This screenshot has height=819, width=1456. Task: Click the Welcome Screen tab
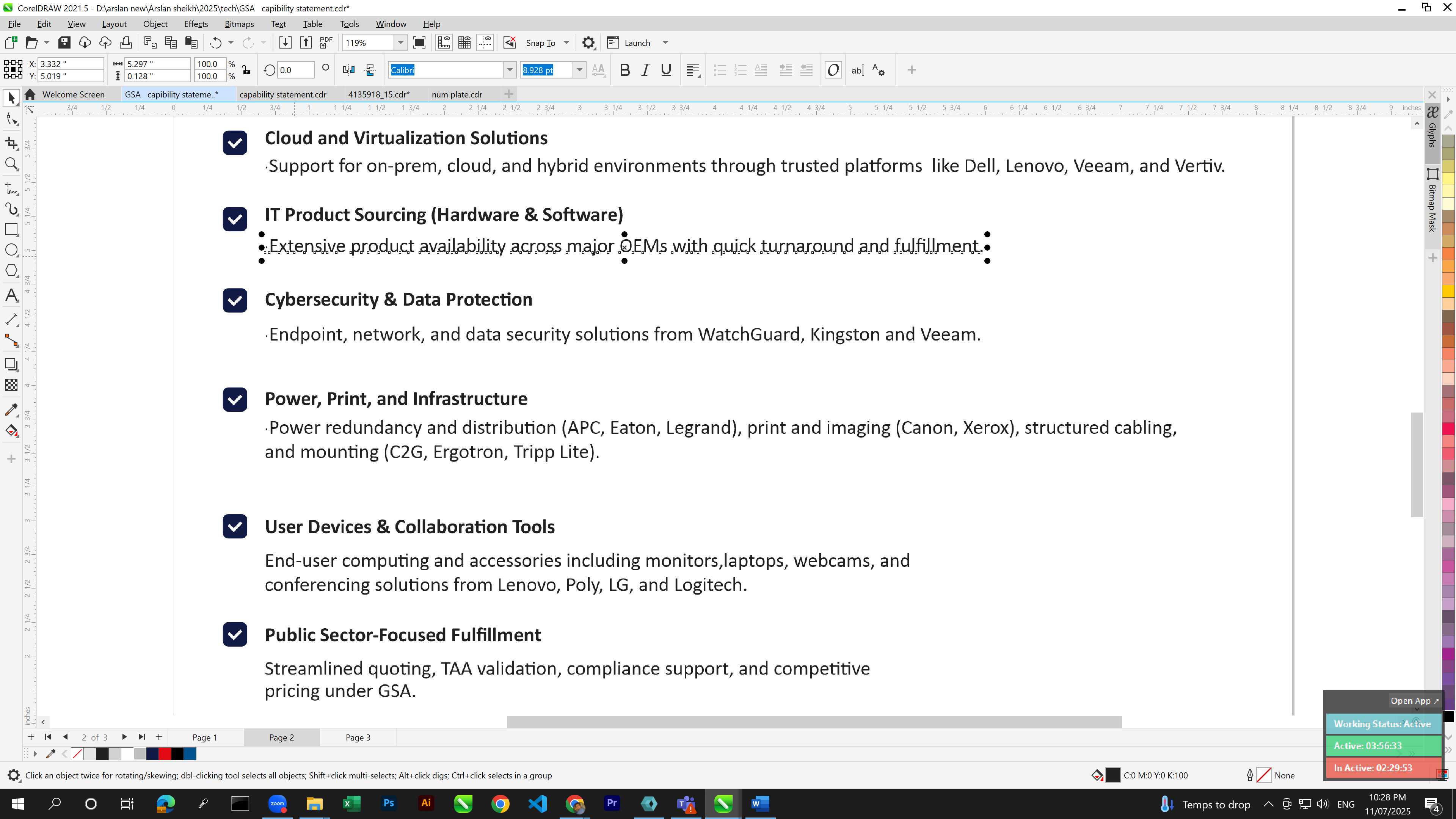click(73, 94)
